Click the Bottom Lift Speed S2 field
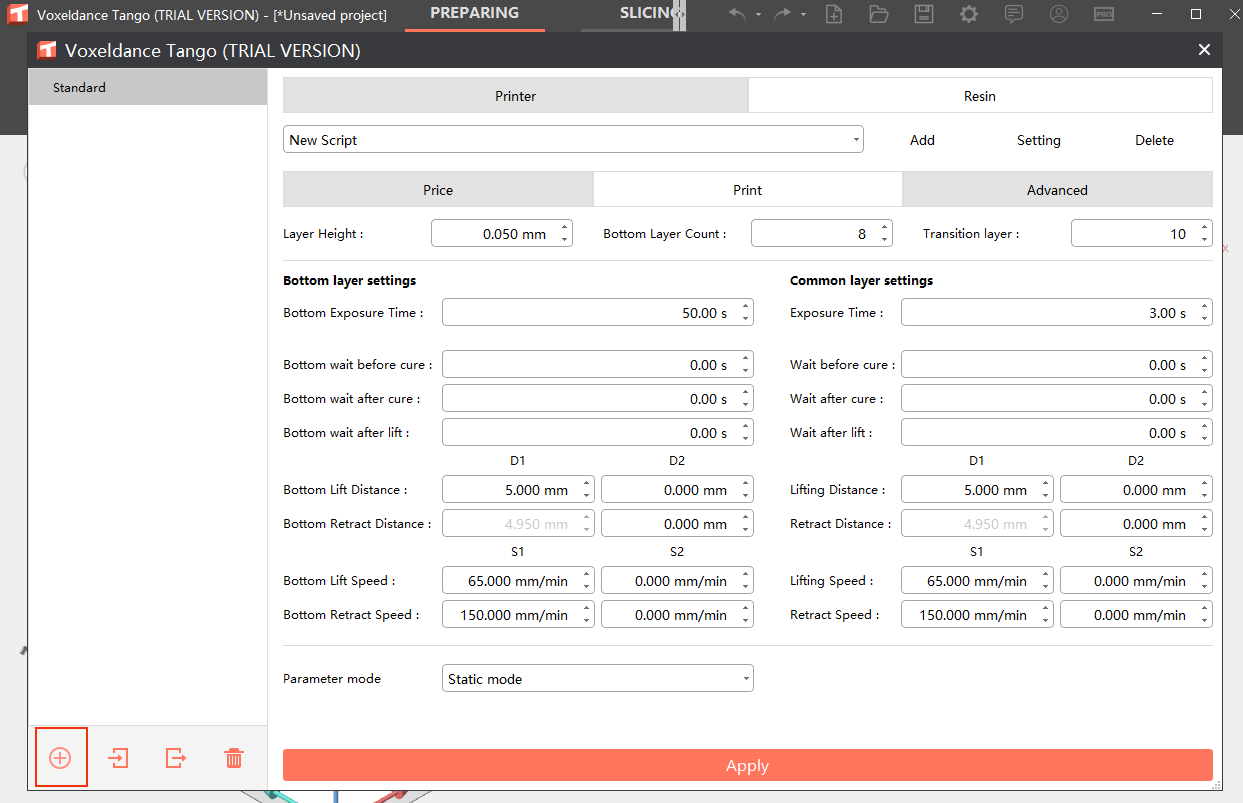This screenshot has height=803, width=1243. pyautogui.click(x=677, y=581)
